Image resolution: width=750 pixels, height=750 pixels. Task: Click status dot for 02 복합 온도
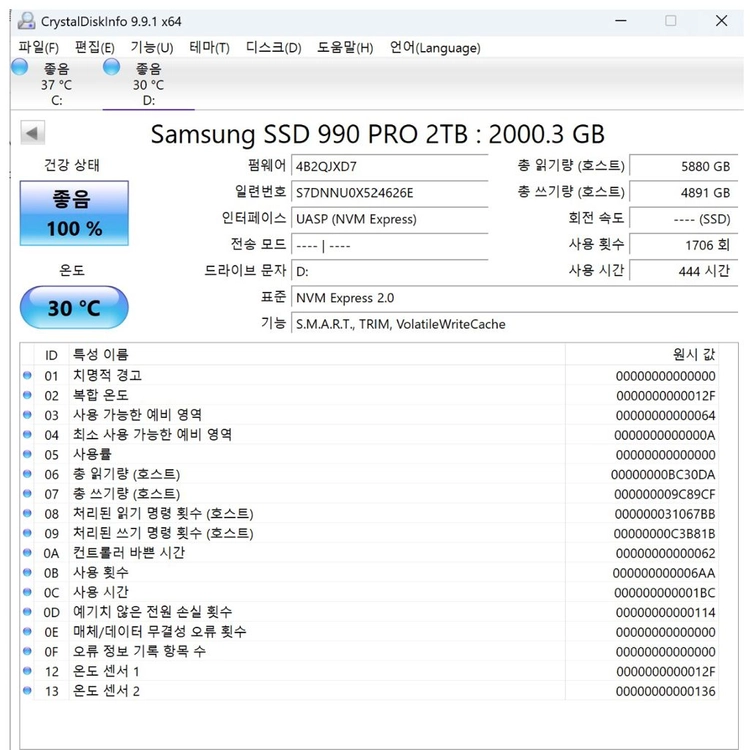coord(27,395)
